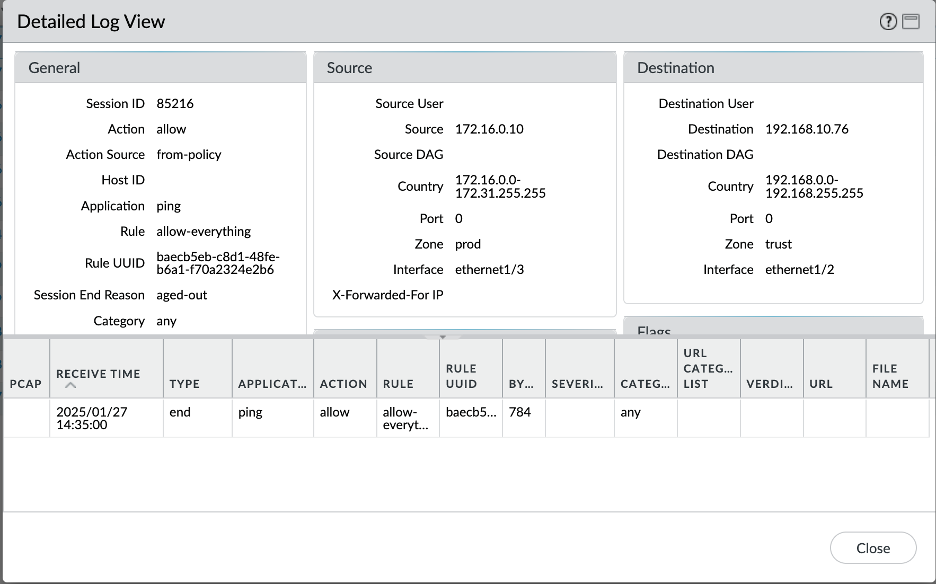
Task: Select the Severity column header
Action: pos(580,368)
